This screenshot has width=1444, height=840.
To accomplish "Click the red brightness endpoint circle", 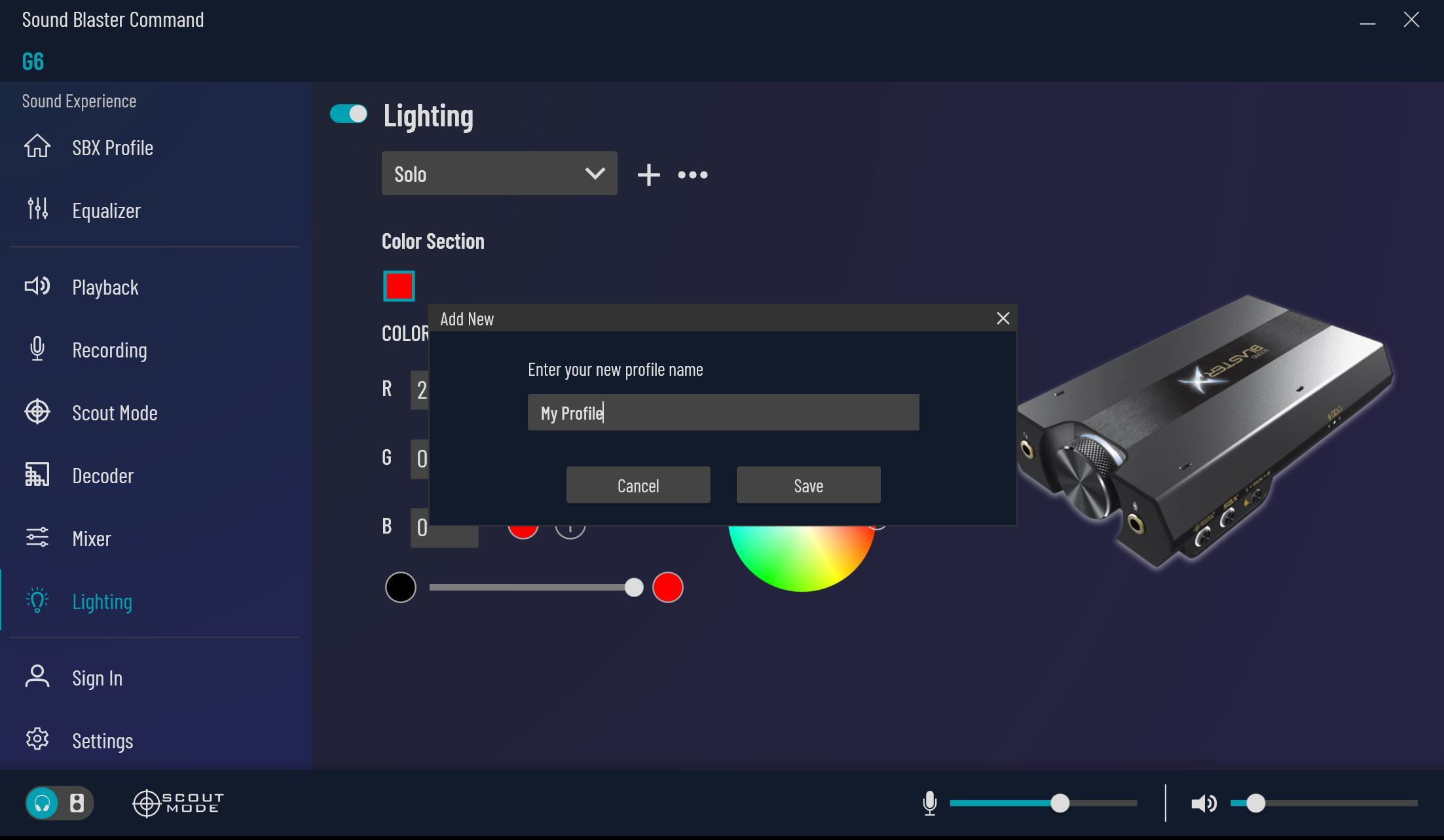I will [x=667, y=587].
